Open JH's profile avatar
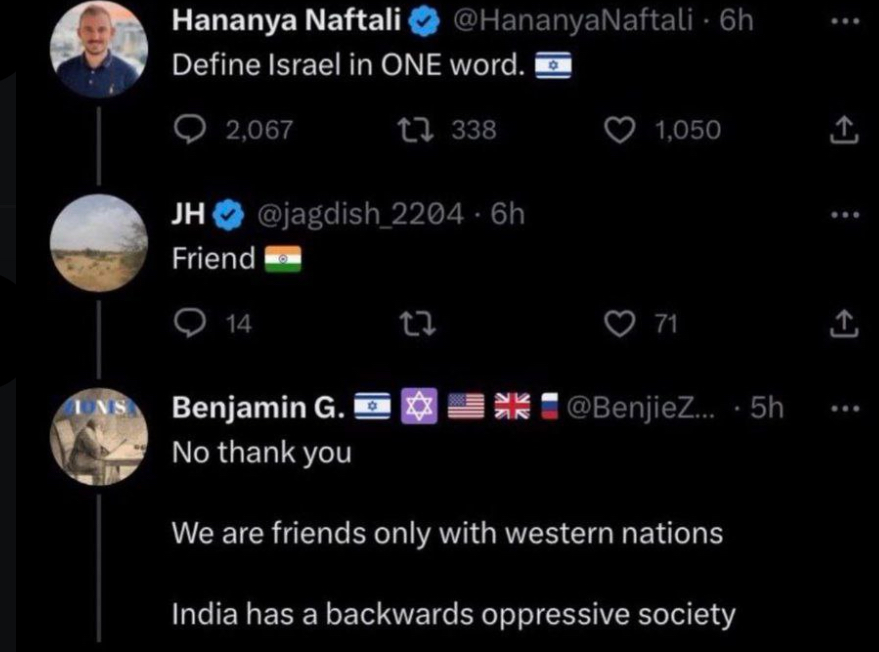Screen dimensions: 879x652 (99, 242)
